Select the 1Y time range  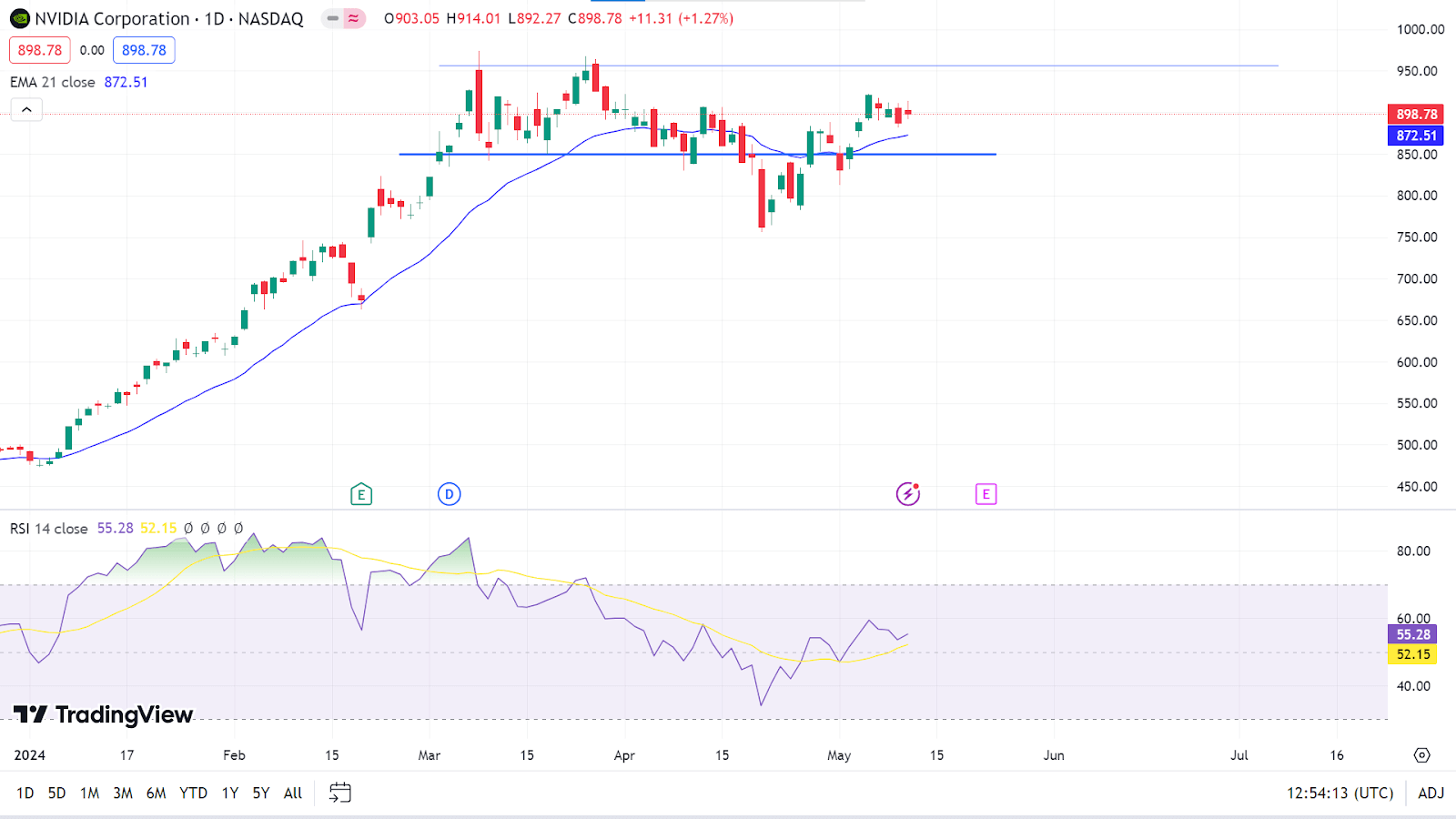coord(230,793)
